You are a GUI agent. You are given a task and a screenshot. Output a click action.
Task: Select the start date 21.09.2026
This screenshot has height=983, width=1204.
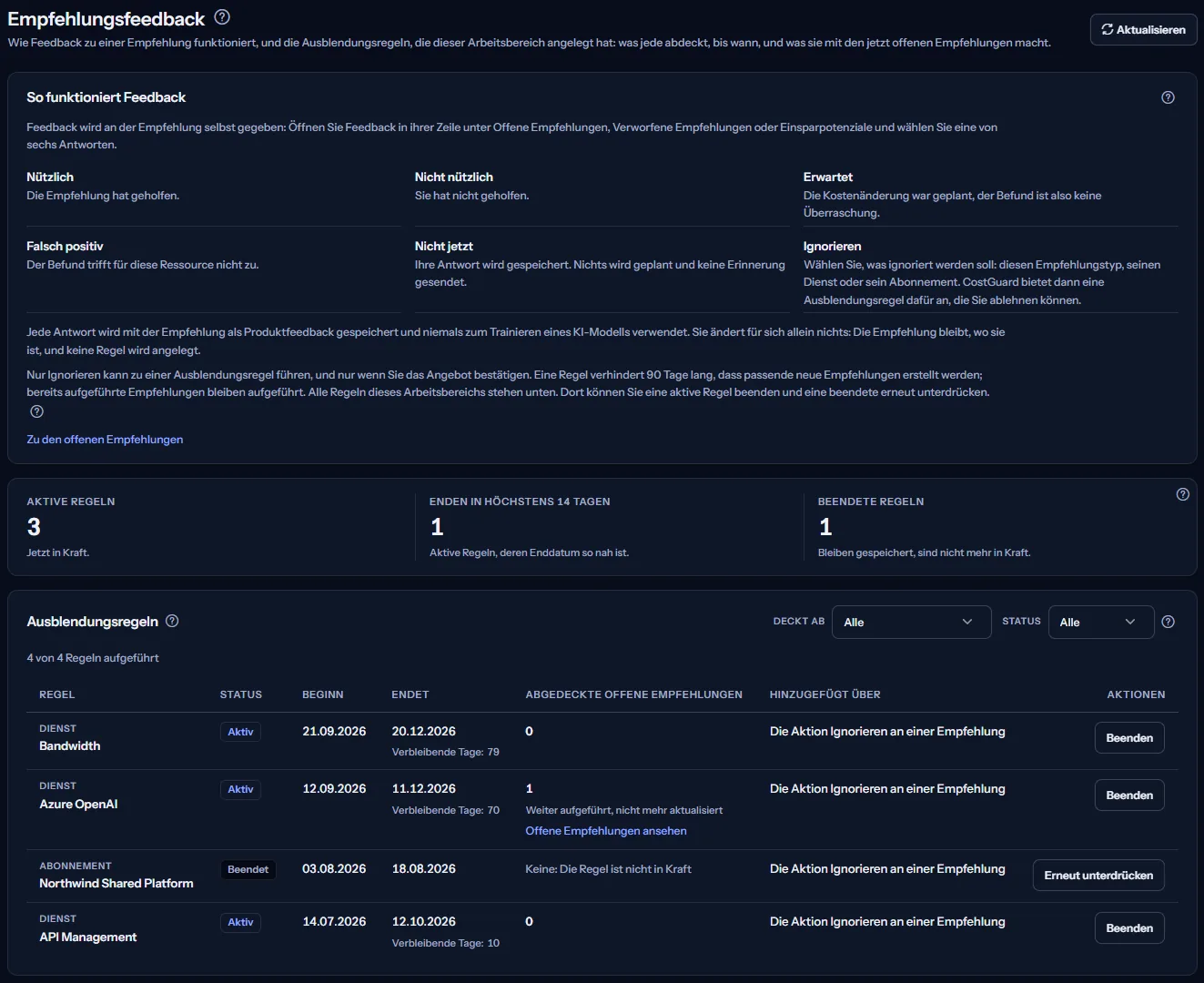pos(334,732)
